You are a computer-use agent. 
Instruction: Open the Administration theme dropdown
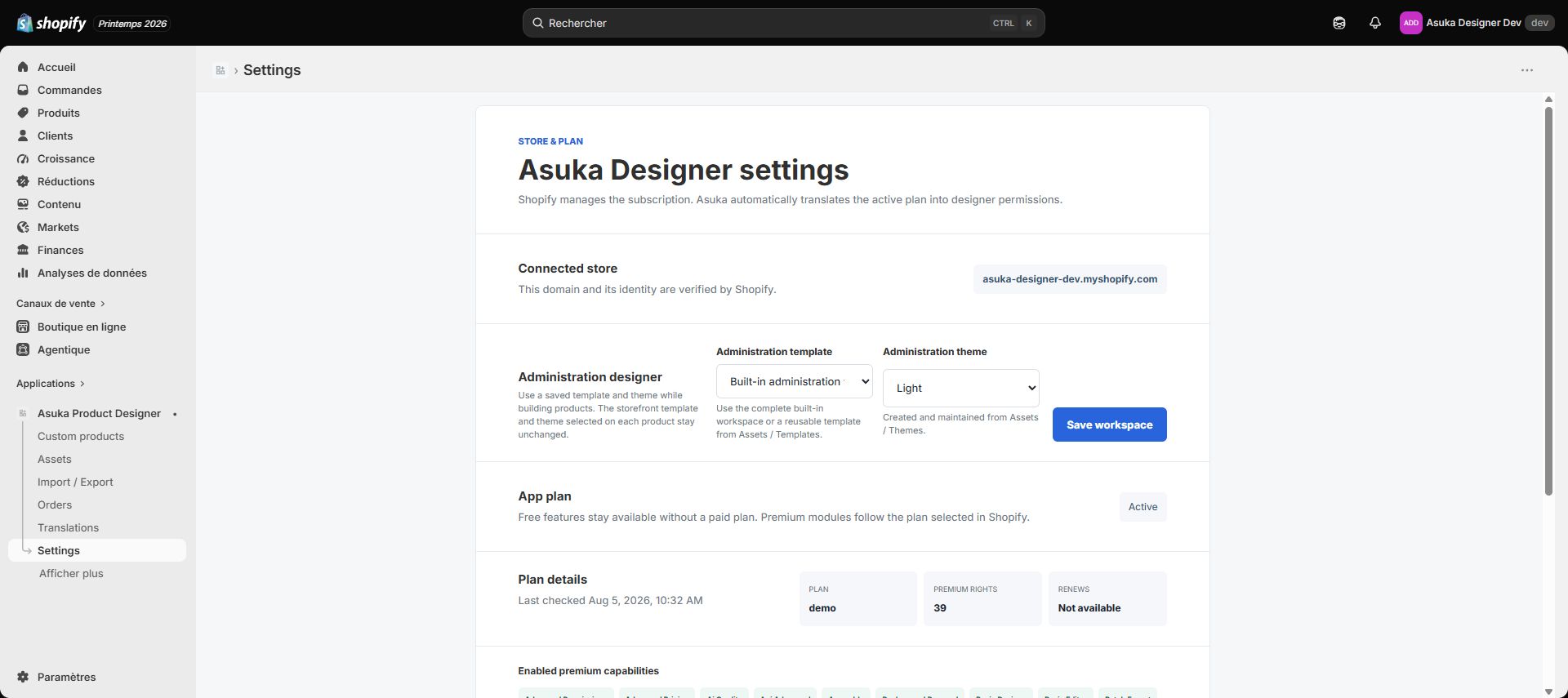(x=961, y=388)
